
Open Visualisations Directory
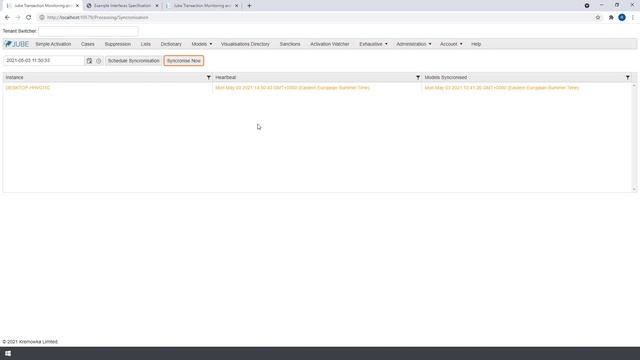[245, 44]
